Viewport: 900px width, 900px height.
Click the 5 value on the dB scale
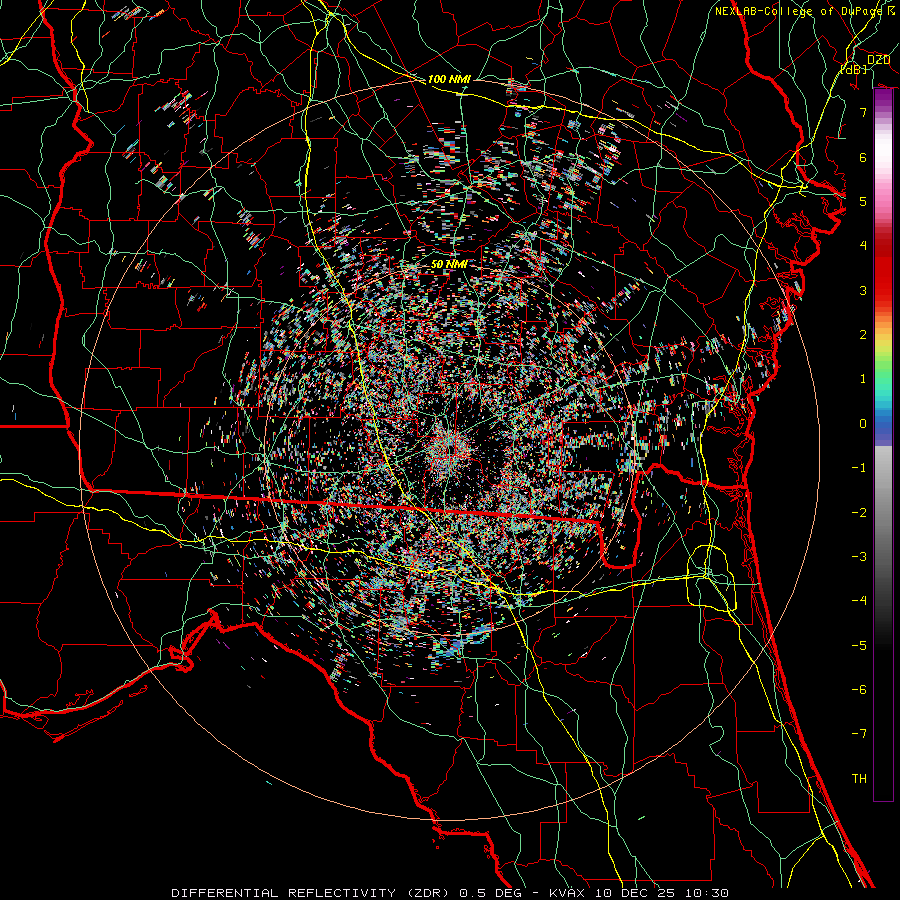tap(863, 201)
